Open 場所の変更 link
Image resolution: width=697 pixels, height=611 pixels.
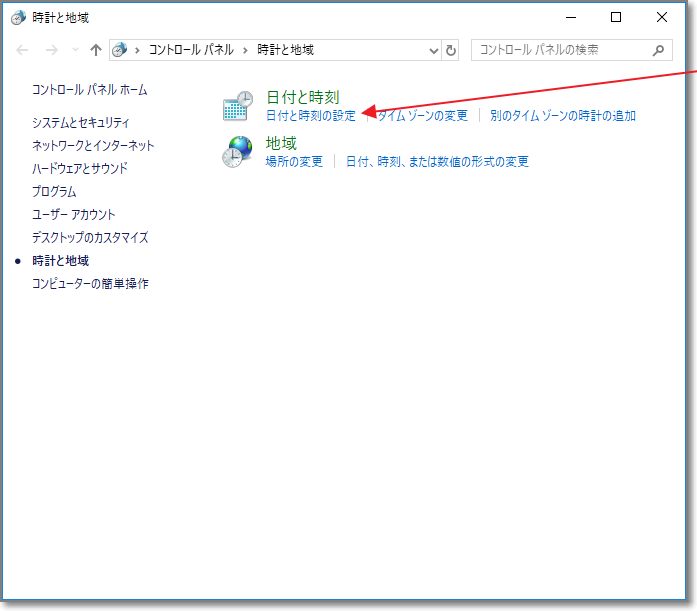pyautogui.click(x=294, y=162)
